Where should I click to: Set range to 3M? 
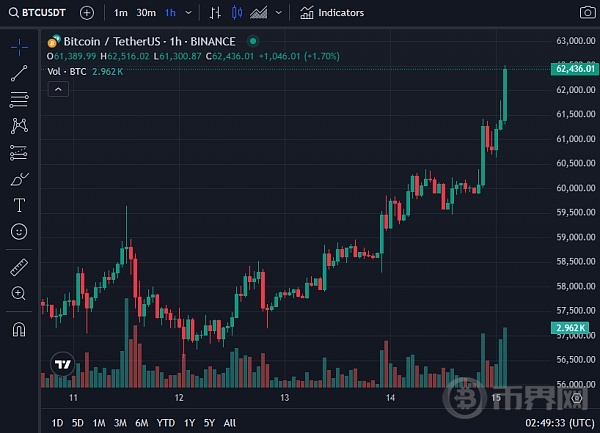(x=120, y=423)
